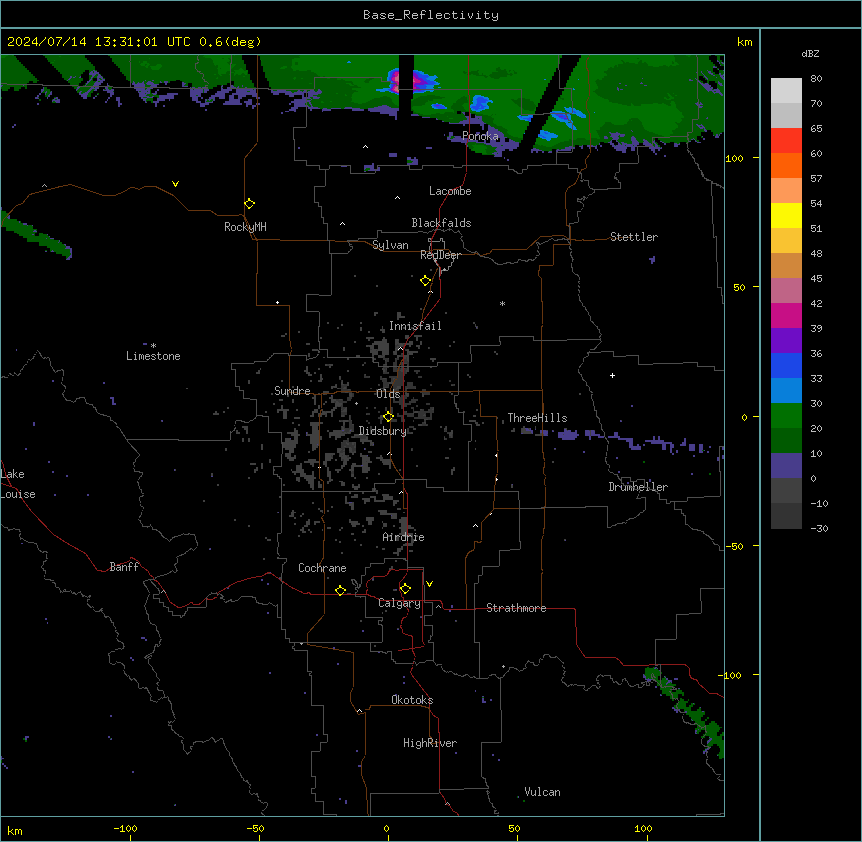Select the bright green 20-30 dBZ swatch
This screenshot has width=862, height=842.
pyautogui.click(x=786, y=416)
